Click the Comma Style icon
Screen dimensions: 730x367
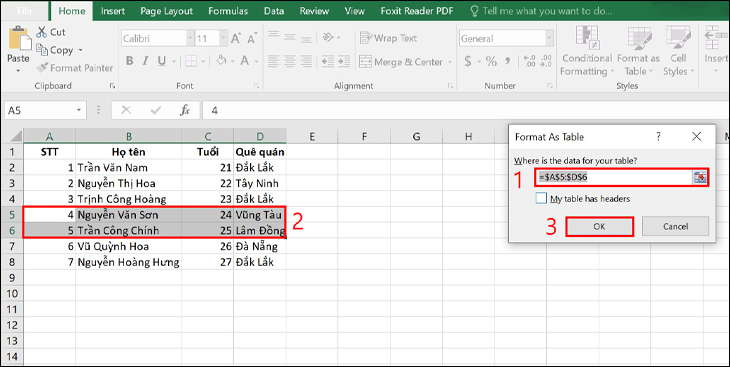tap(507, 61)
